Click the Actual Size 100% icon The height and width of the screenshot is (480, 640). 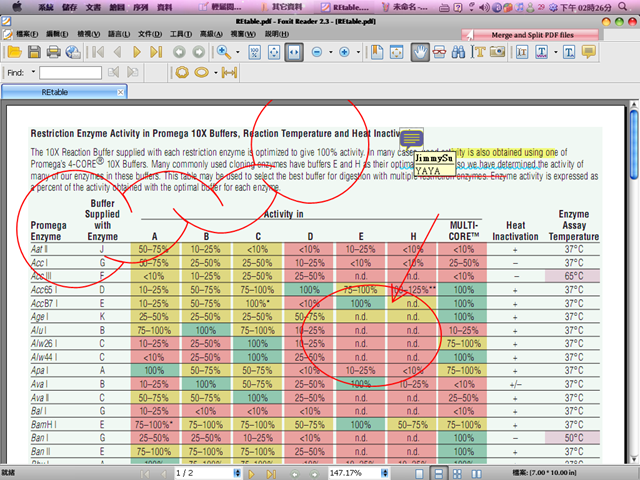pos(255,52)
